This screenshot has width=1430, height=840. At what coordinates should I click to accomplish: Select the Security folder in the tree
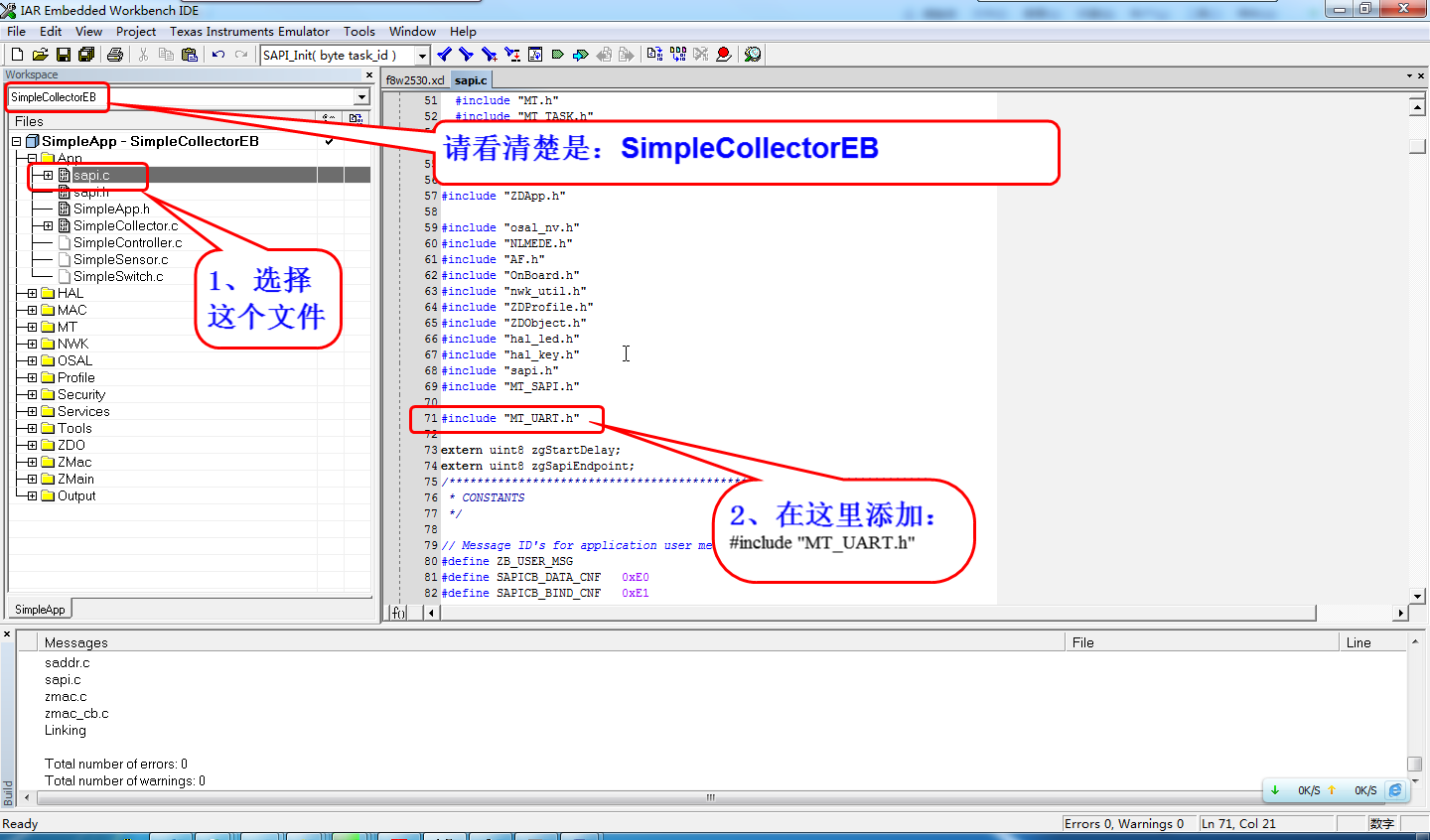coord(81,395)
